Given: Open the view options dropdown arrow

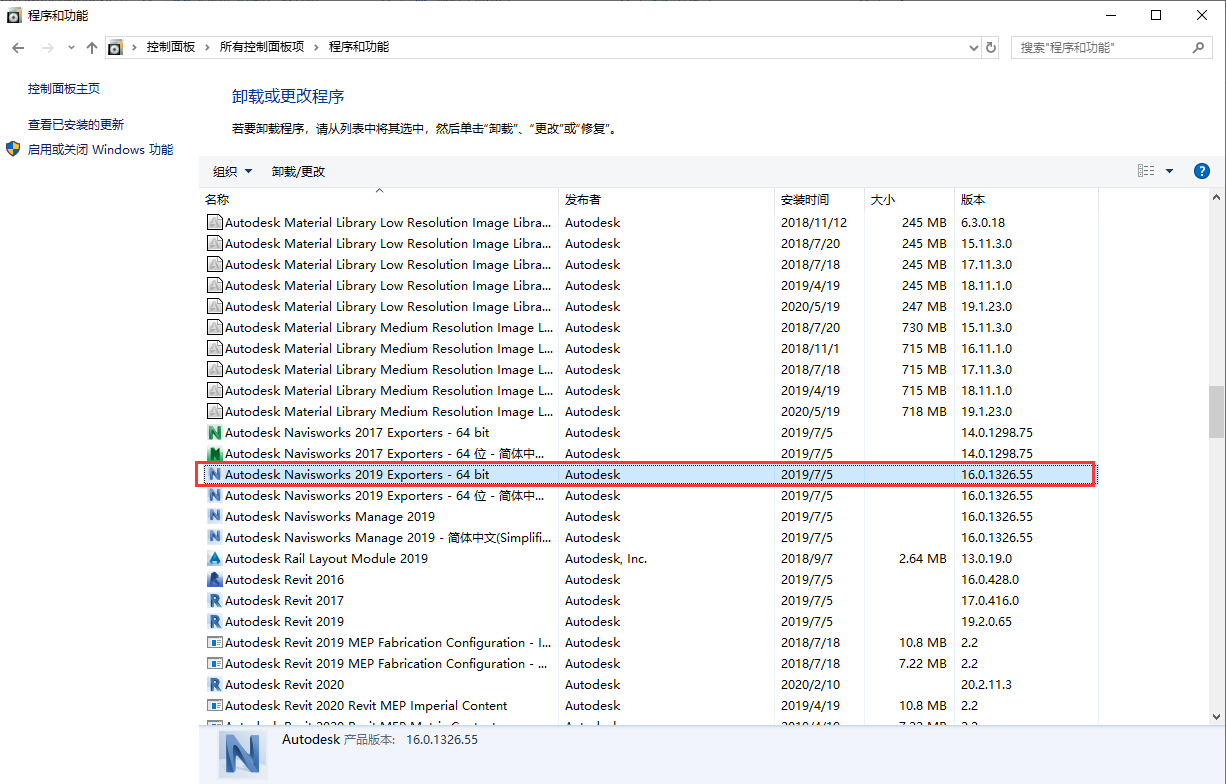Looking at the screenshot, I should (x=1169, y=171).
